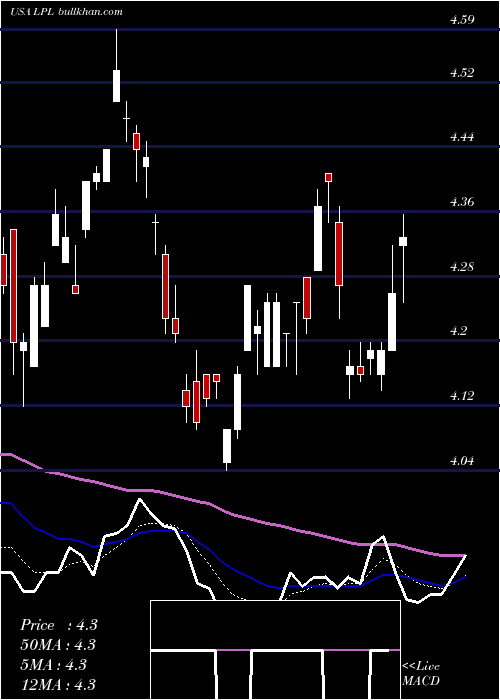
Task: Click the 4.28 price axis label
Action: [462, 267]
